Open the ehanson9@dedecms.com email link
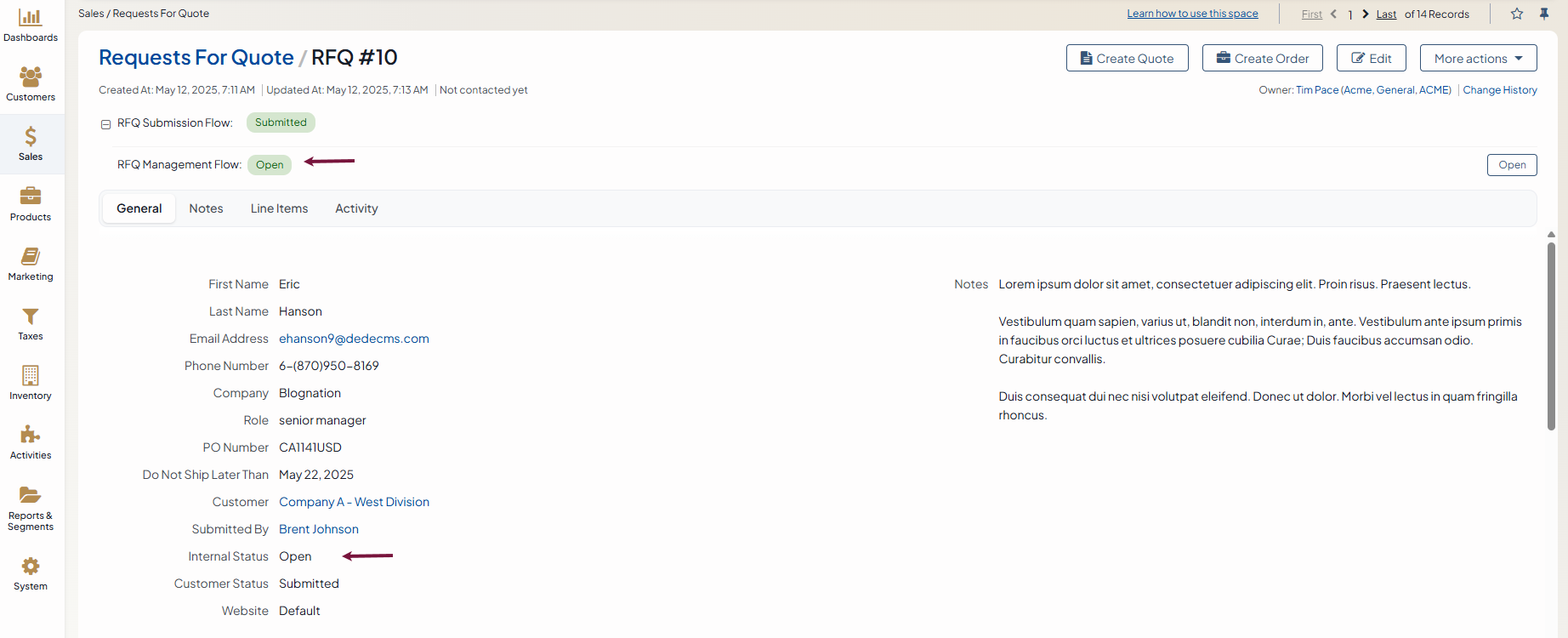Viewport: 1568px width, 638px height. [x=354, y=339]
